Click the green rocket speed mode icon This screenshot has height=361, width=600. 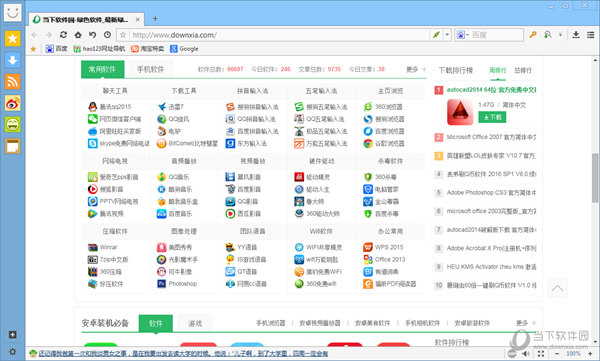[436, 35]
